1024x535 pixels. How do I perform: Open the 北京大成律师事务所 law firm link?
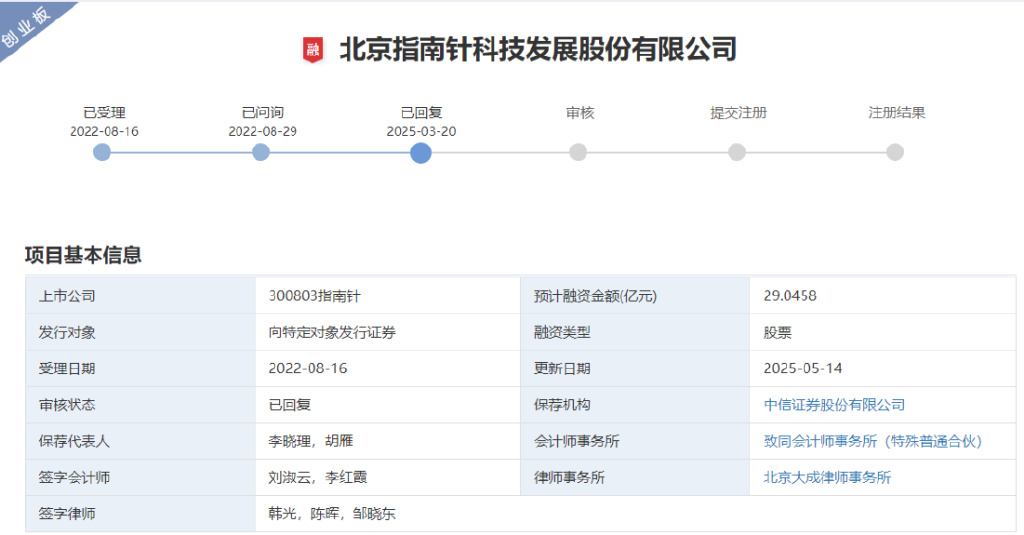[827, 478]
